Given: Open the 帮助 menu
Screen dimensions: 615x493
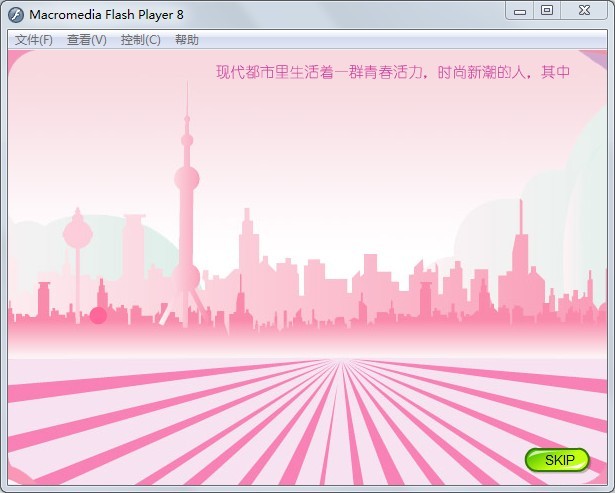Looking at the screenshot, I should (187, 40).
